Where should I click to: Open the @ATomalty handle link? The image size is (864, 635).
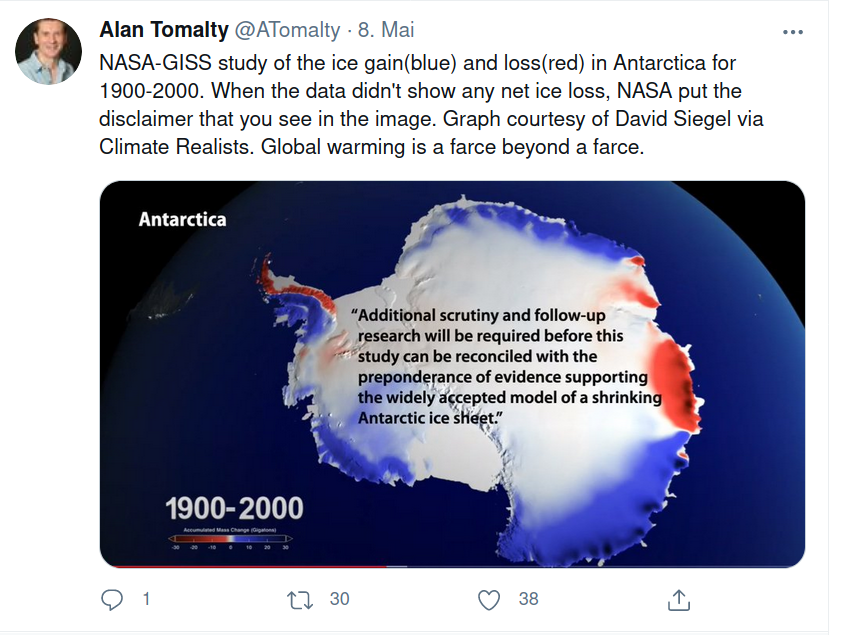coord(287,30)
